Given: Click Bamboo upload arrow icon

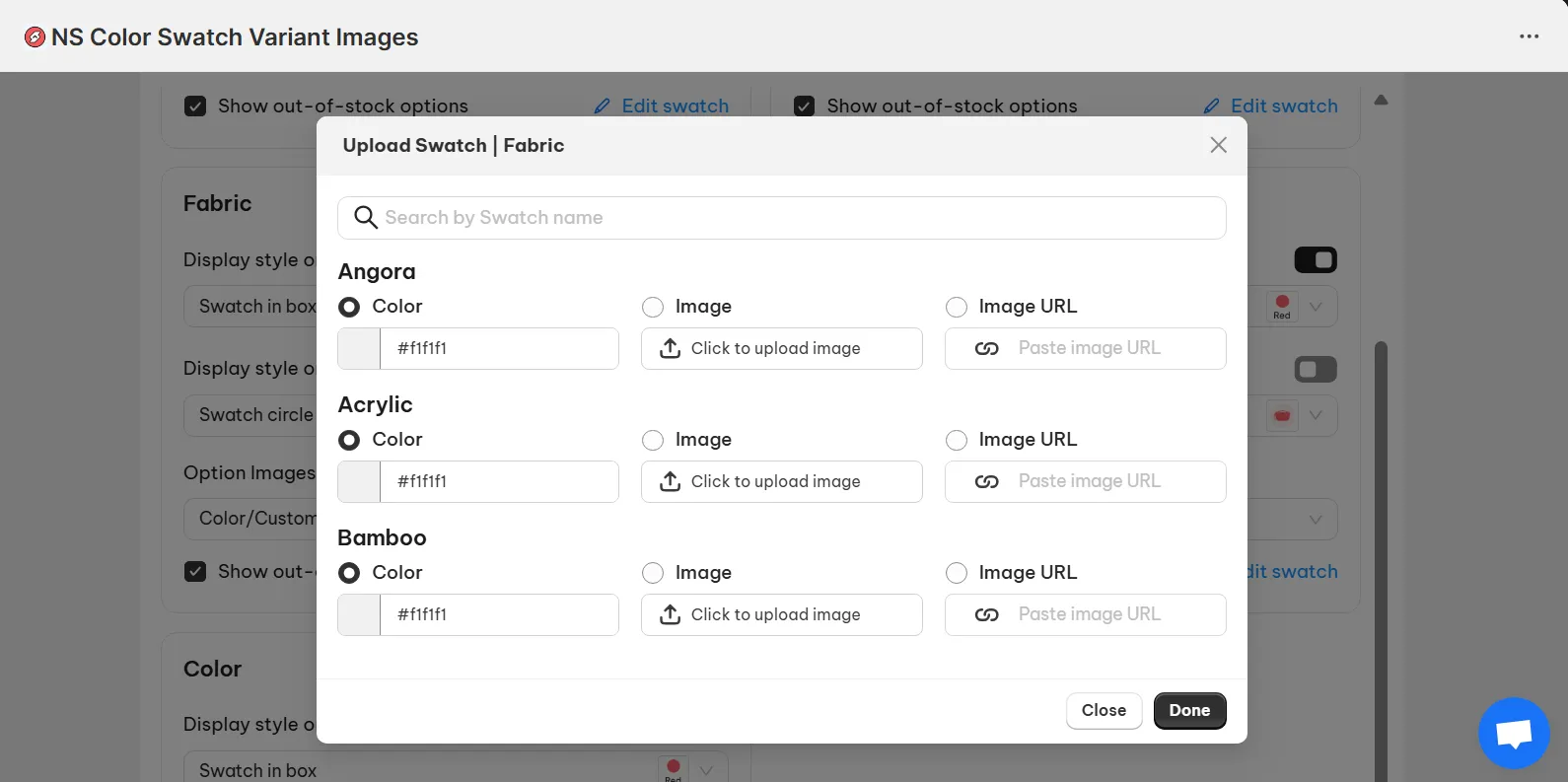Looking at the screenshot, I should tap(671, 614).
